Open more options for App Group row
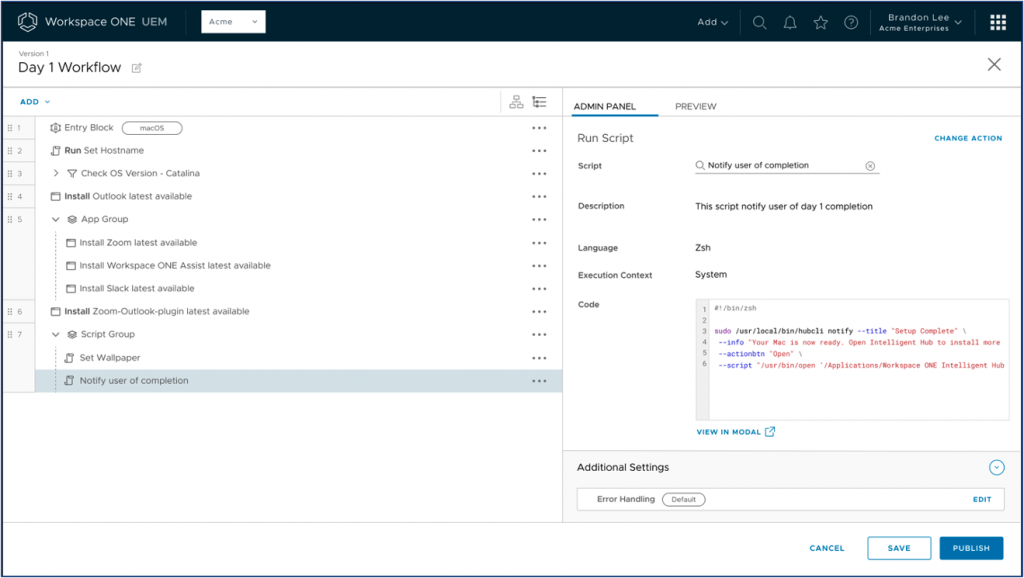1024x578 pixels. click(539, 219)
